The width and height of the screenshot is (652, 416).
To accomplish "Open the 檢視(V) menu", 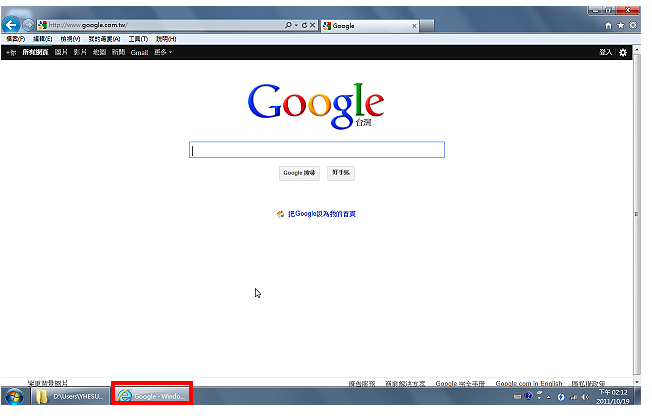I will coord(70,39).
